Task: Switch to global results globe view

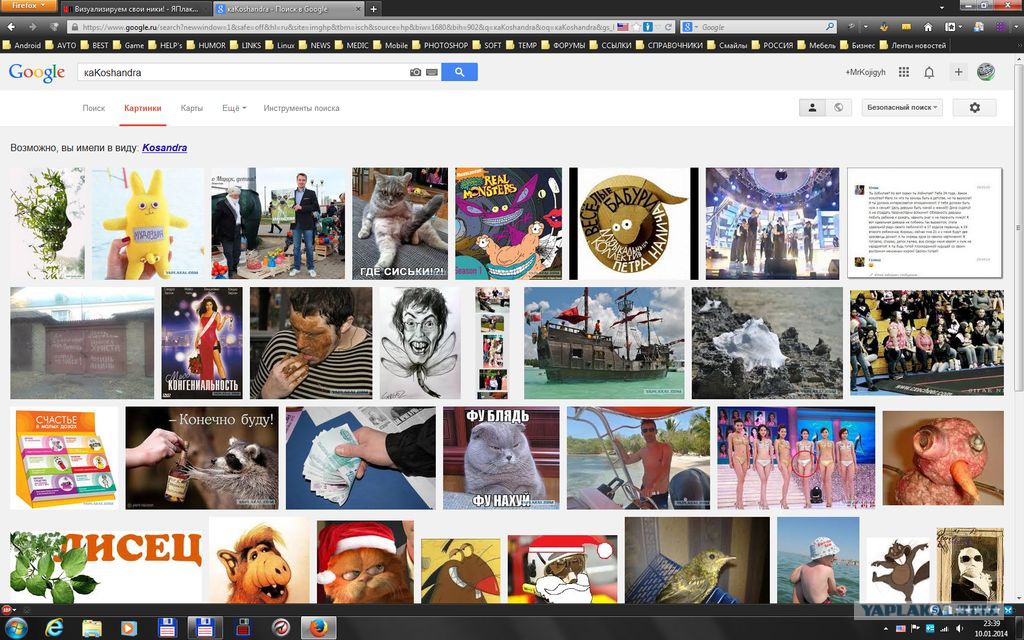Action: point(839,107)
